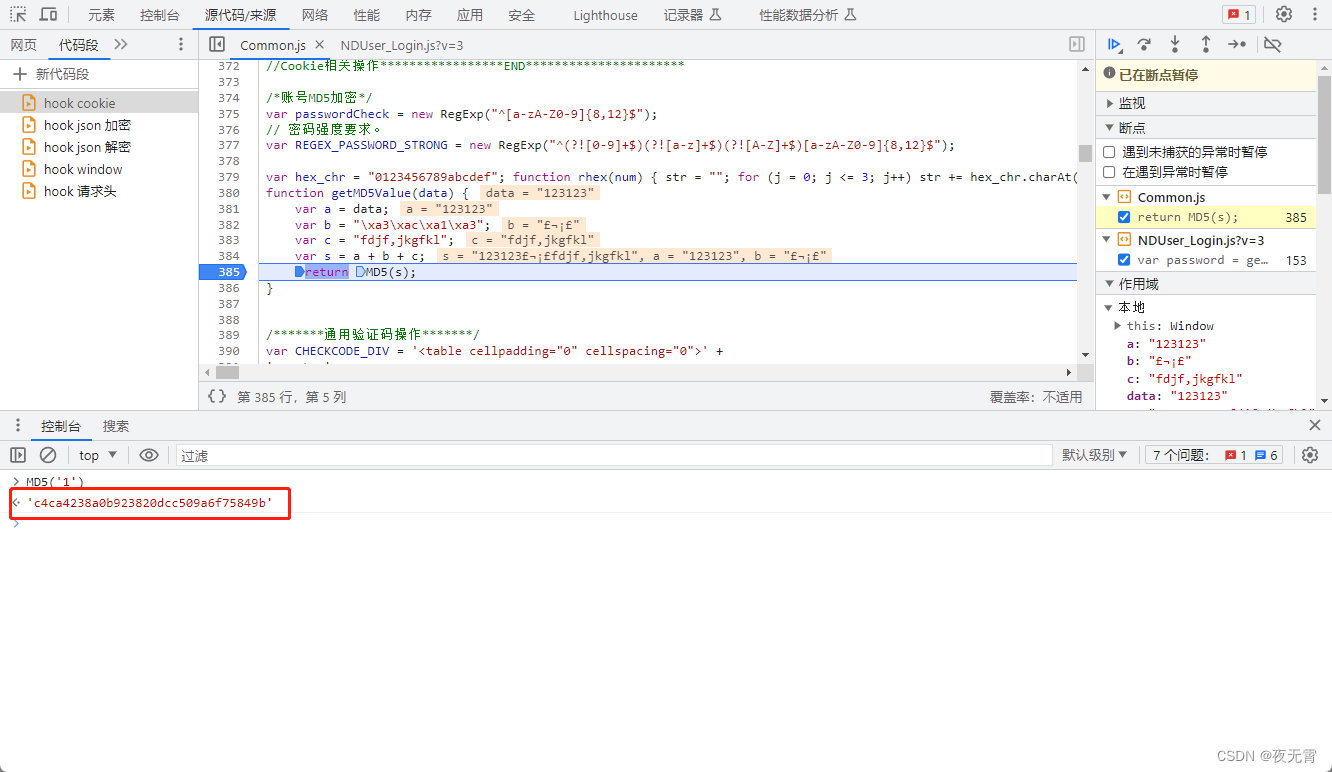Open the DevTools three-dot customize menu
Viewport: 1332px width, 772px height.
1313,14
